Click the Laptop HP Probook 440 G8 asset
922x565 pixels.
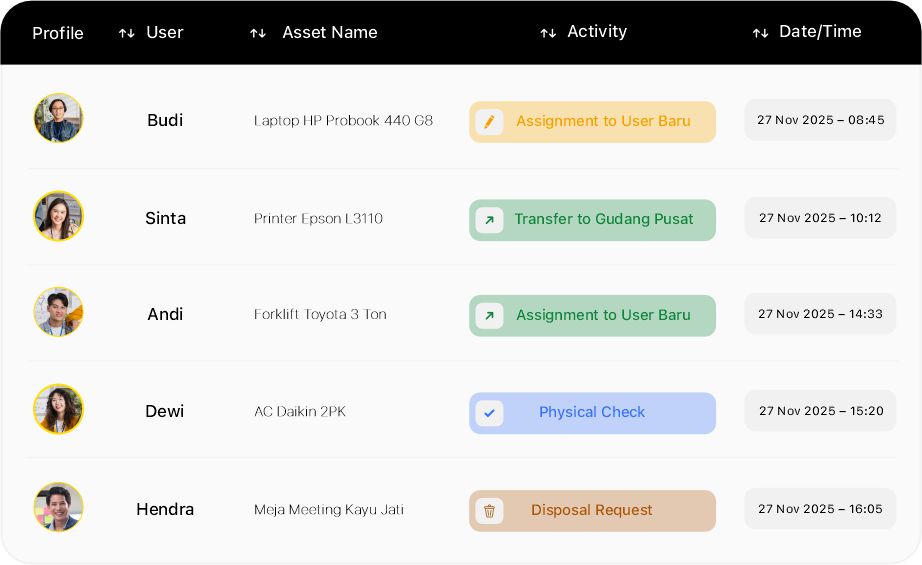(x=343, y=121)
